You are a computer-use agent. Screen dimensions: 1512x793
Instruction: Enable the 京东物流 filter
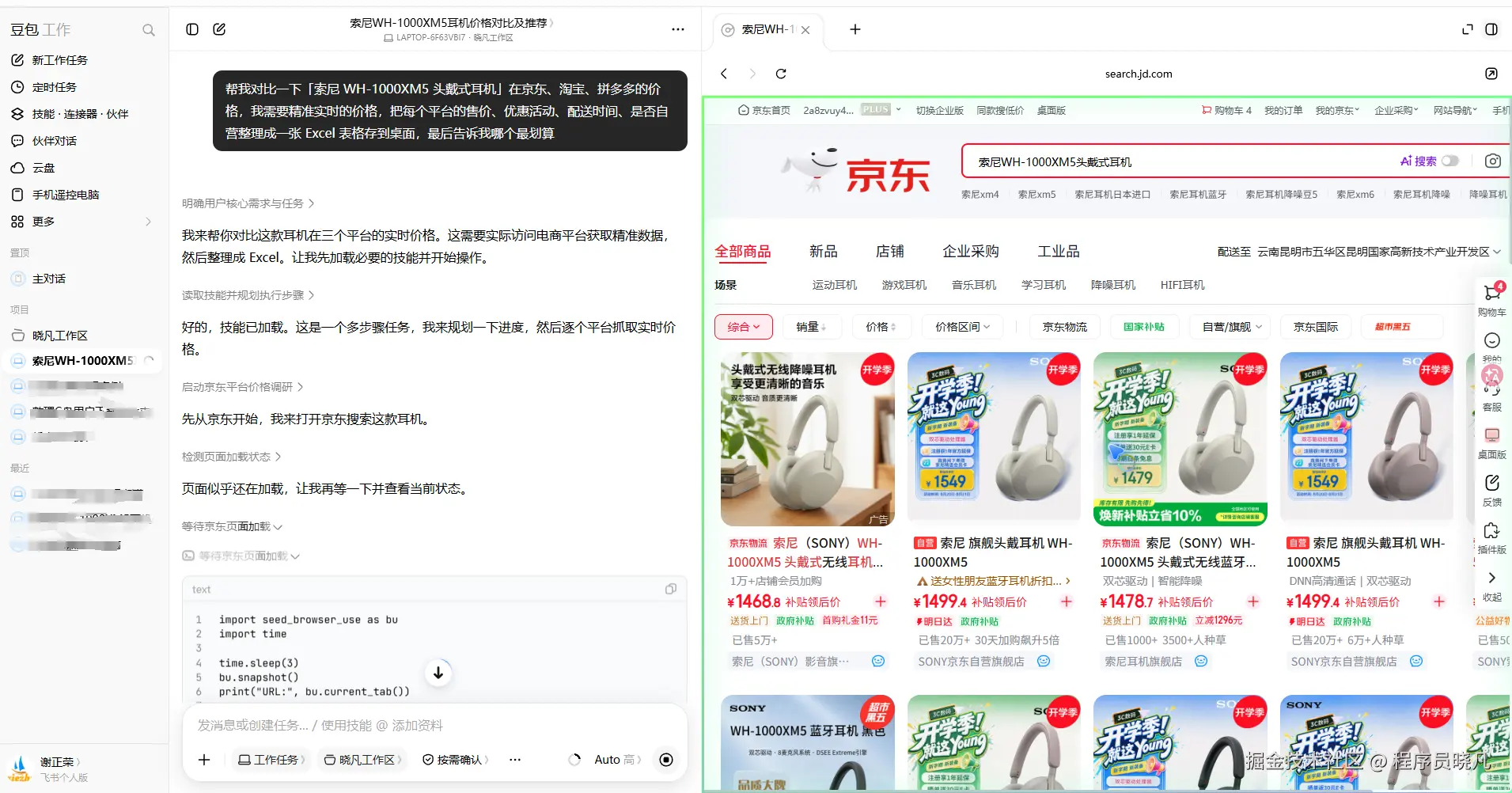coord(1065,327)
